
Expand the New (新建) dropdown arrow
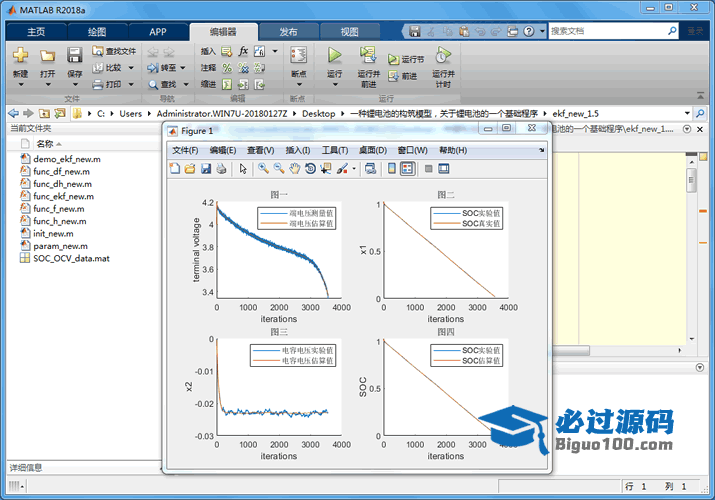point(20,86)
